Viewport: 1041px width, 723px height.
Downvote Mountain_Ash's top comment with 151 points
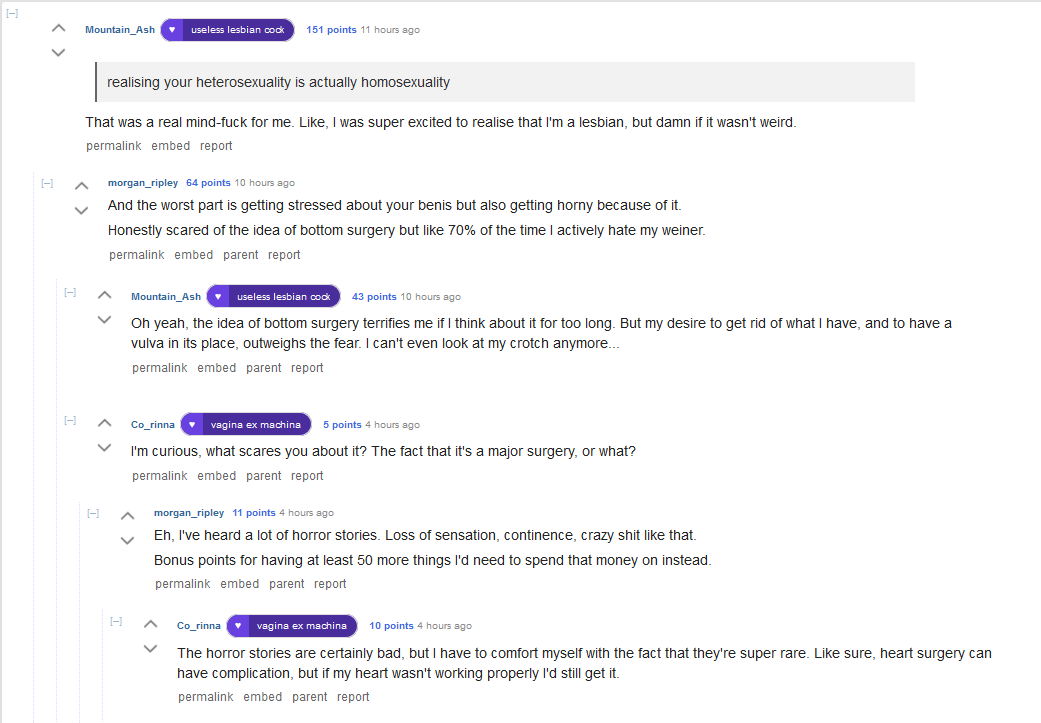click(58, 52)
